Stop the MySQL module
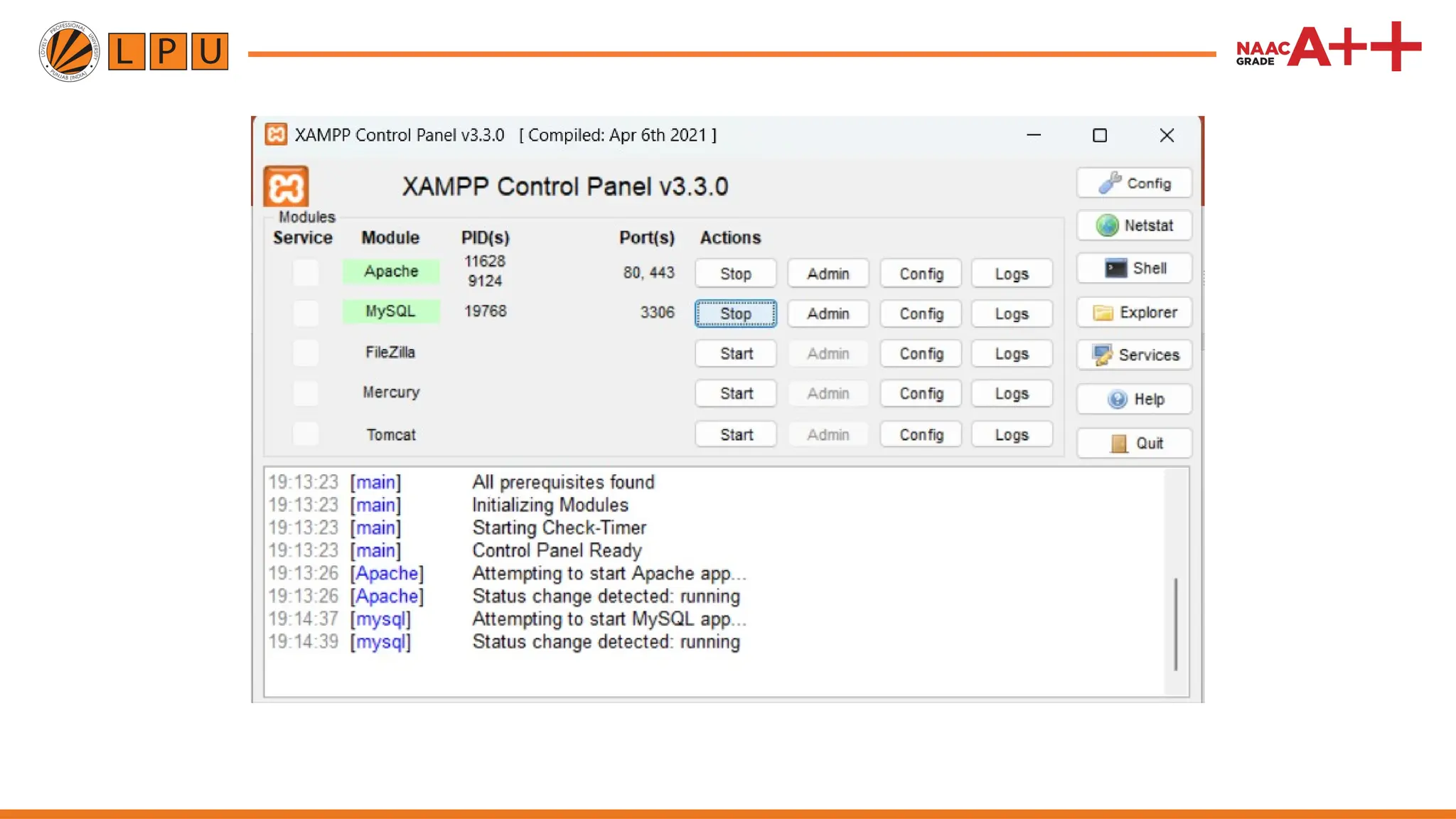 click(735, 314)
